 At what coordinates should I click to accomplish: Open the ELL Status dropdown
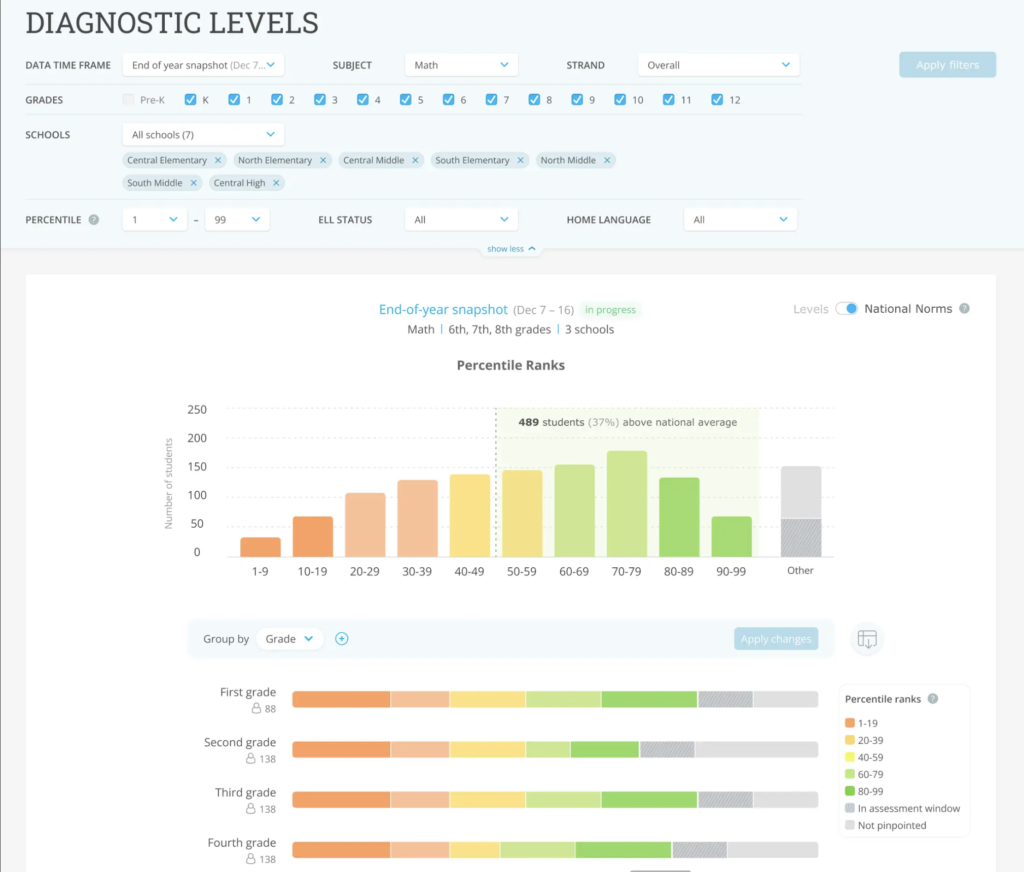tap(461, 219)
